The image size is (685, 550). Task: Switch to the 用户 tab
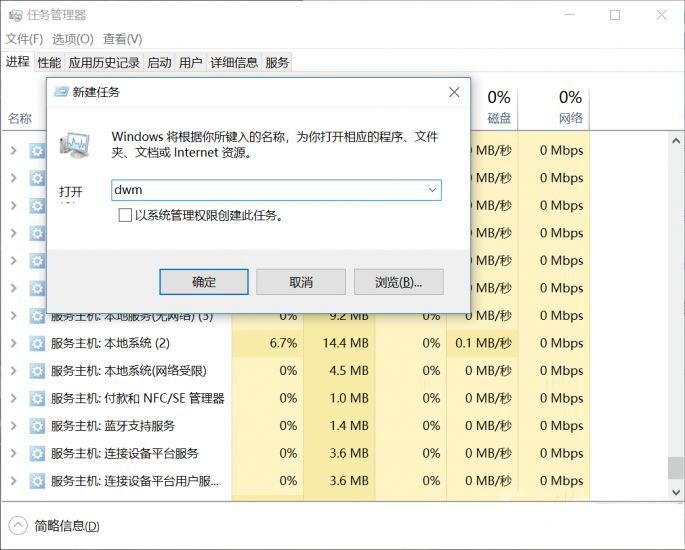pos(190,63)
